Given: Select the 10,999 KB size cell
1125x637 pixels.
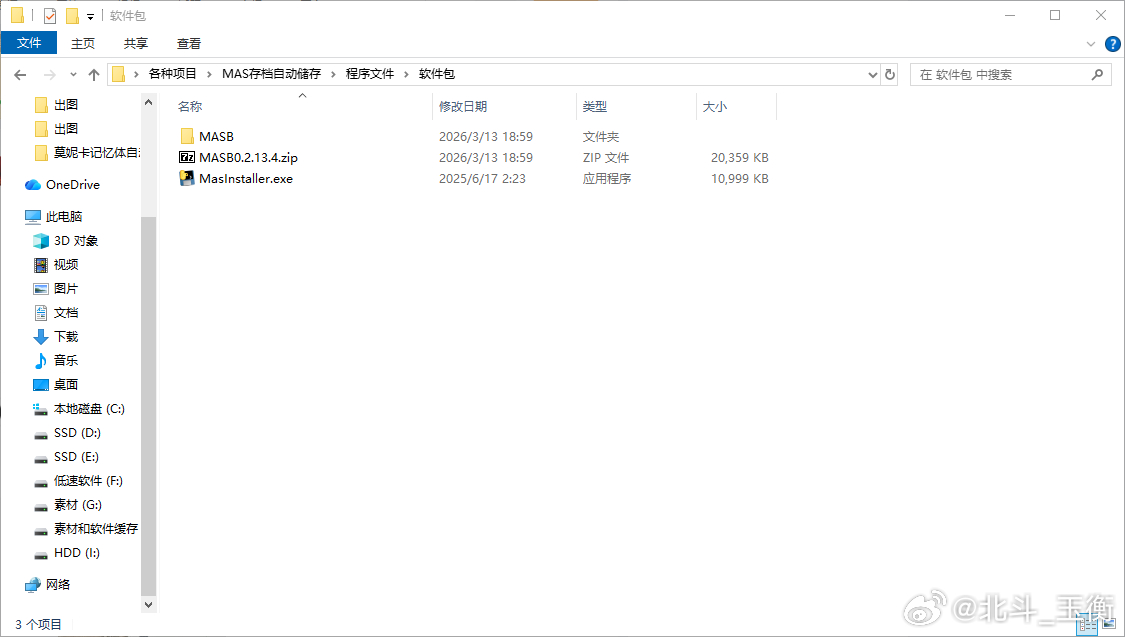Looking at the screenshot, I should 739,179.
